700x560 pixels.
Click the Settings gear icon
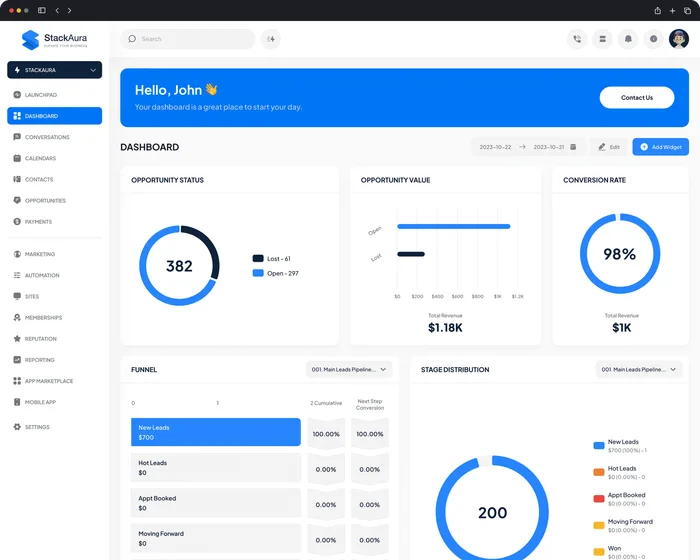(x=17, y=427)
